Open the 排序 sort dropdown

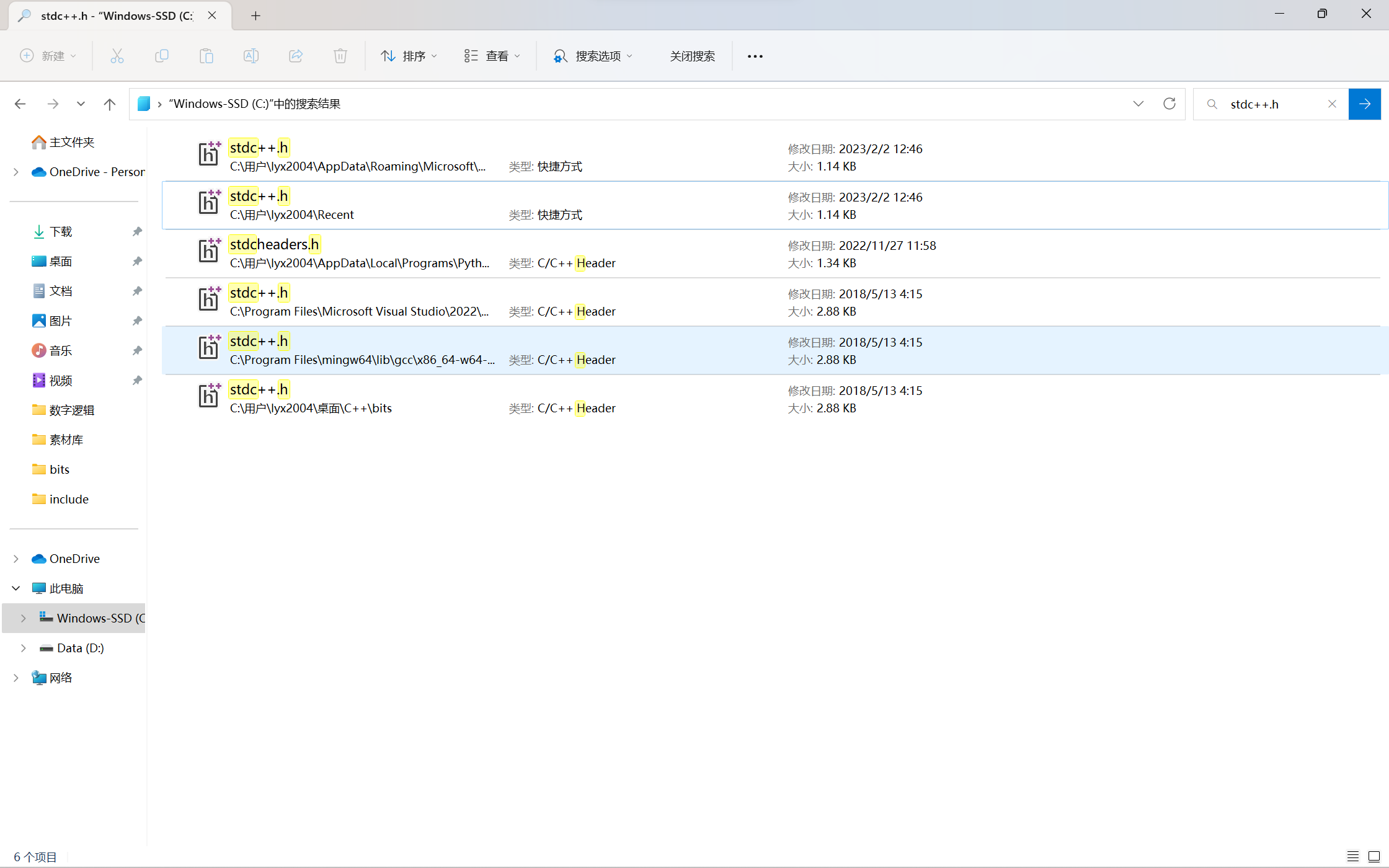pyautogui.click(x=409, y=56)
